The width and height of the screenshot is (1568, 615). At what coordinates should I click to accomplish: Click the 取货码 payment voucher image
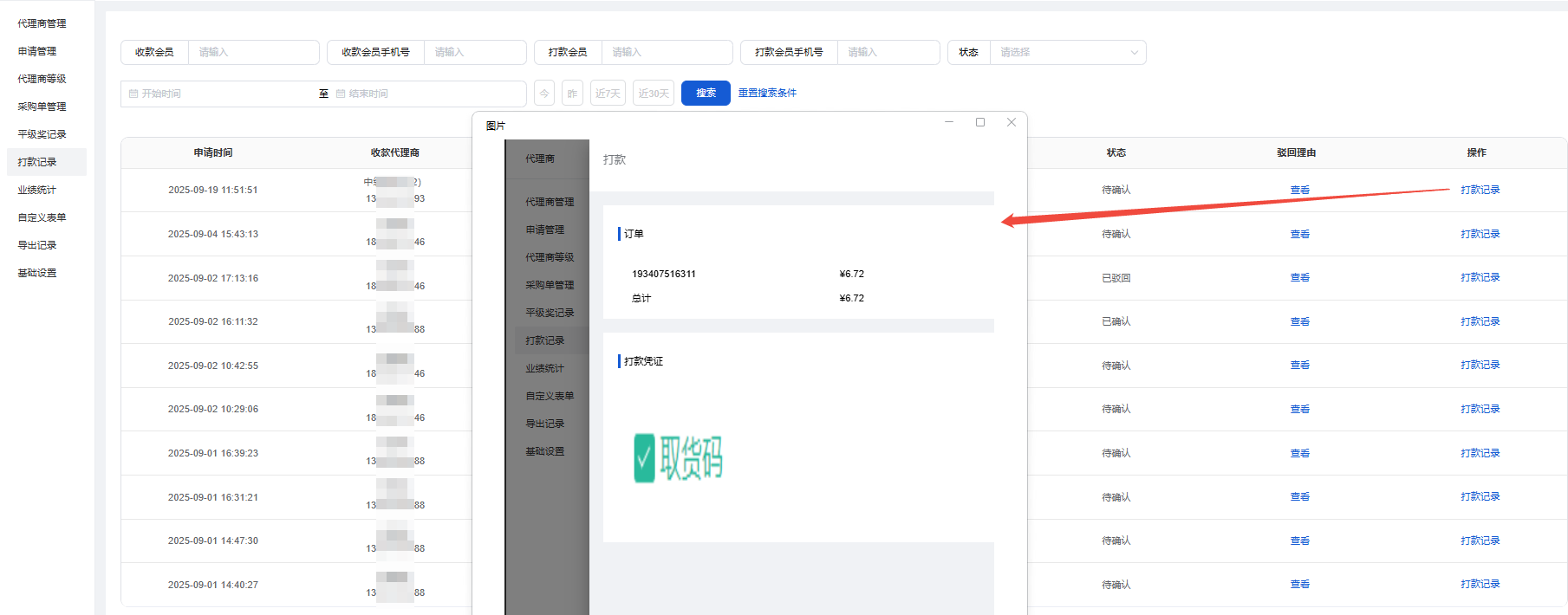(679, 457)
